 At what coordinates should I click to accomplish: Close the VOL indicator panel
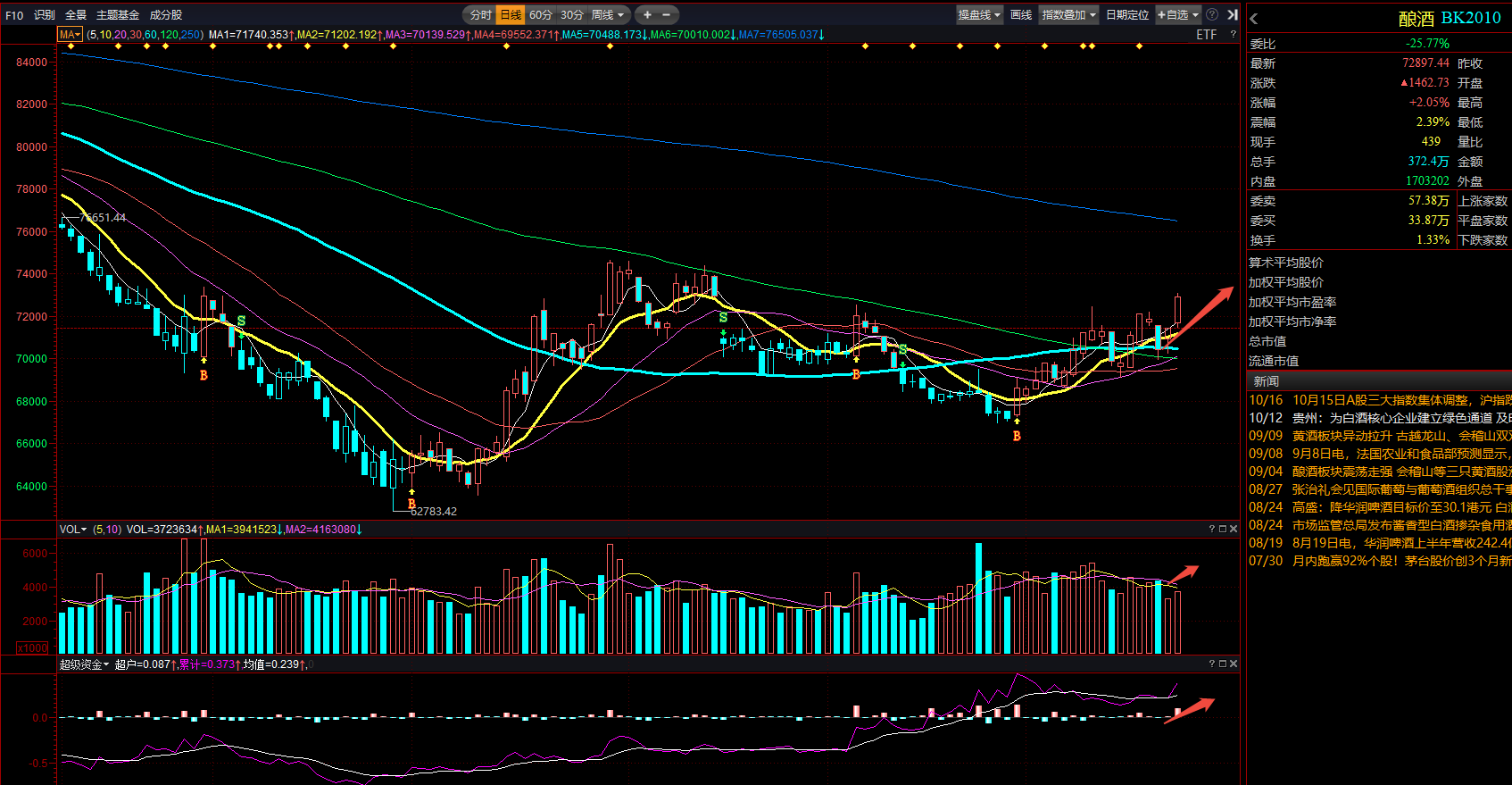click(x=1234, y=530)
